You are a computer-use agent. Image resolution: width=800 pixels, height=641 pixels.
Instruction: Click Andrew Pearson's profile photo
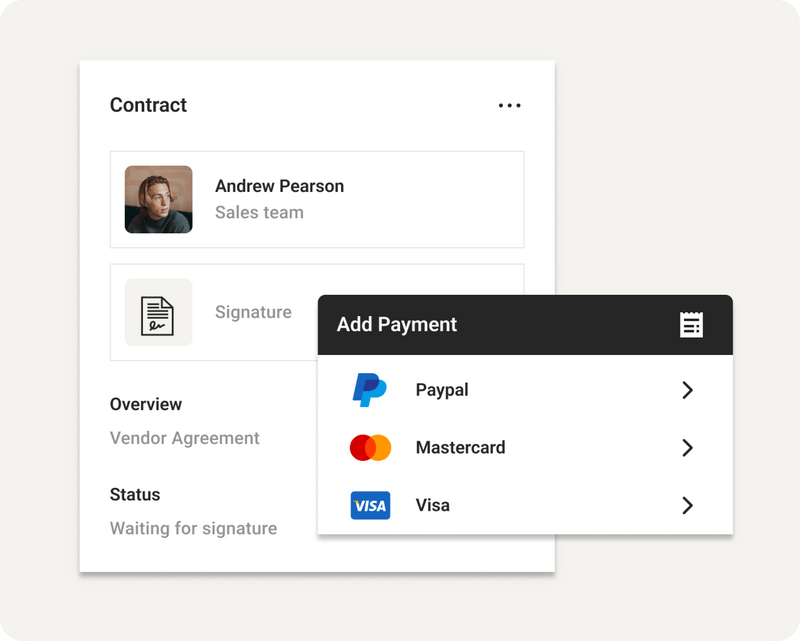click(159, 200)
